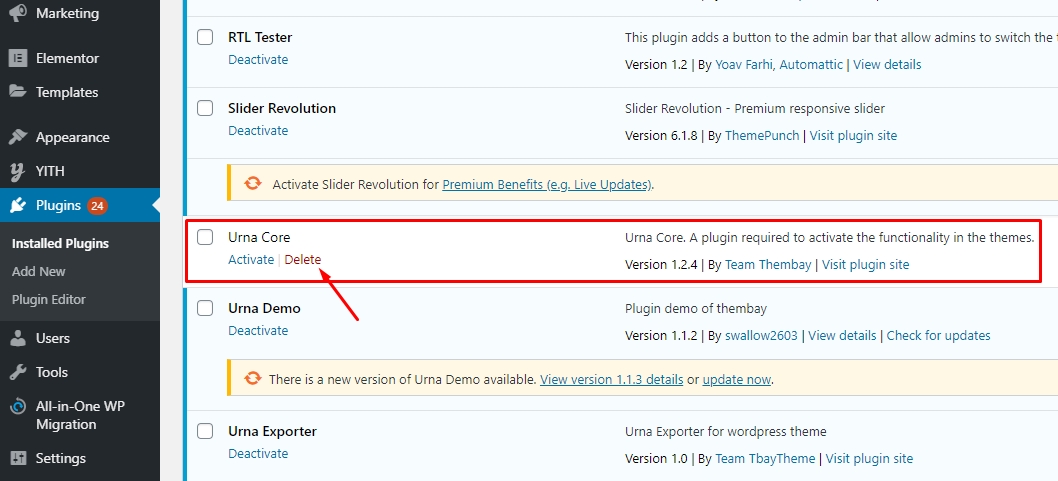Open the Plugin Editor submenu item
Screen dimensions: 1058x481
[x=49, y=299]
